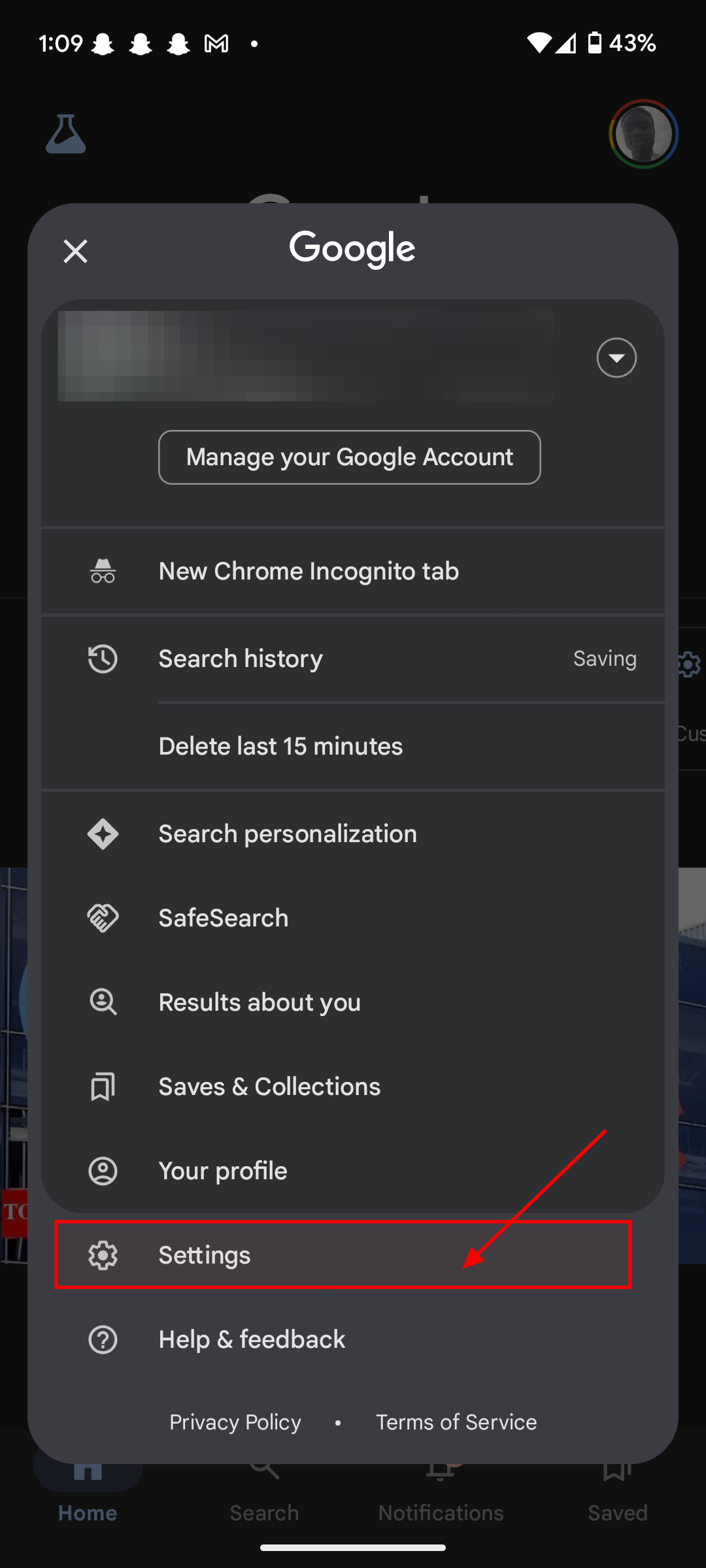The height and width of the screenshot is (1568, 706).
Task: Open the Terms of Service link
Action: (x=456, y=1422)
